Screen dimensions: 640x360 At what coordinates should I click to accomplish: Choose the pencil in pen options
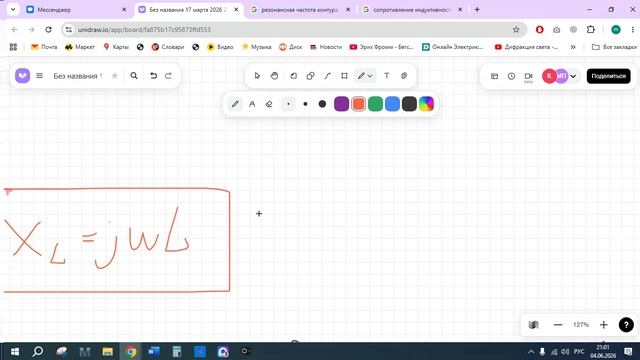point(235,104)
